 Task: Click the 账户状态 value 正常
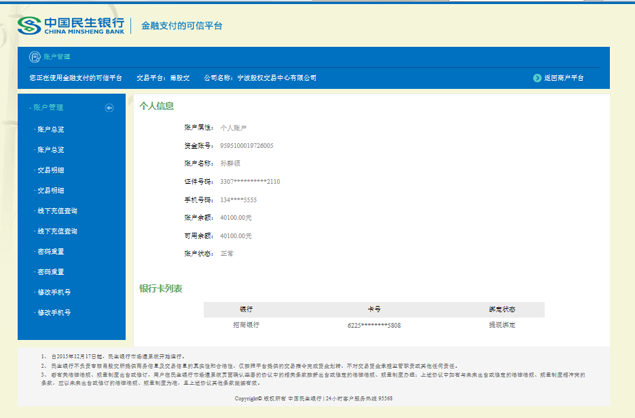point(227,254)
